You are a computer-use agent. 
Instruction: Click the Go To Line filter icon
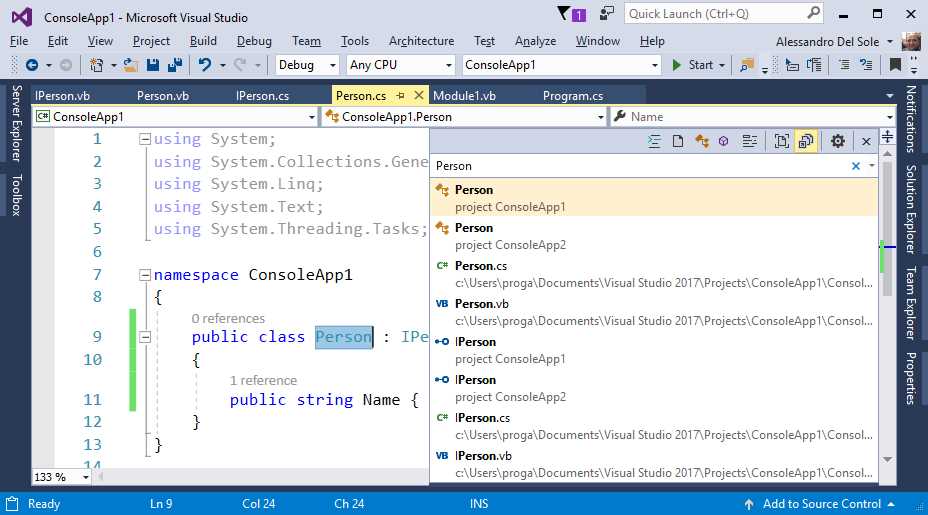coord(654,141)
